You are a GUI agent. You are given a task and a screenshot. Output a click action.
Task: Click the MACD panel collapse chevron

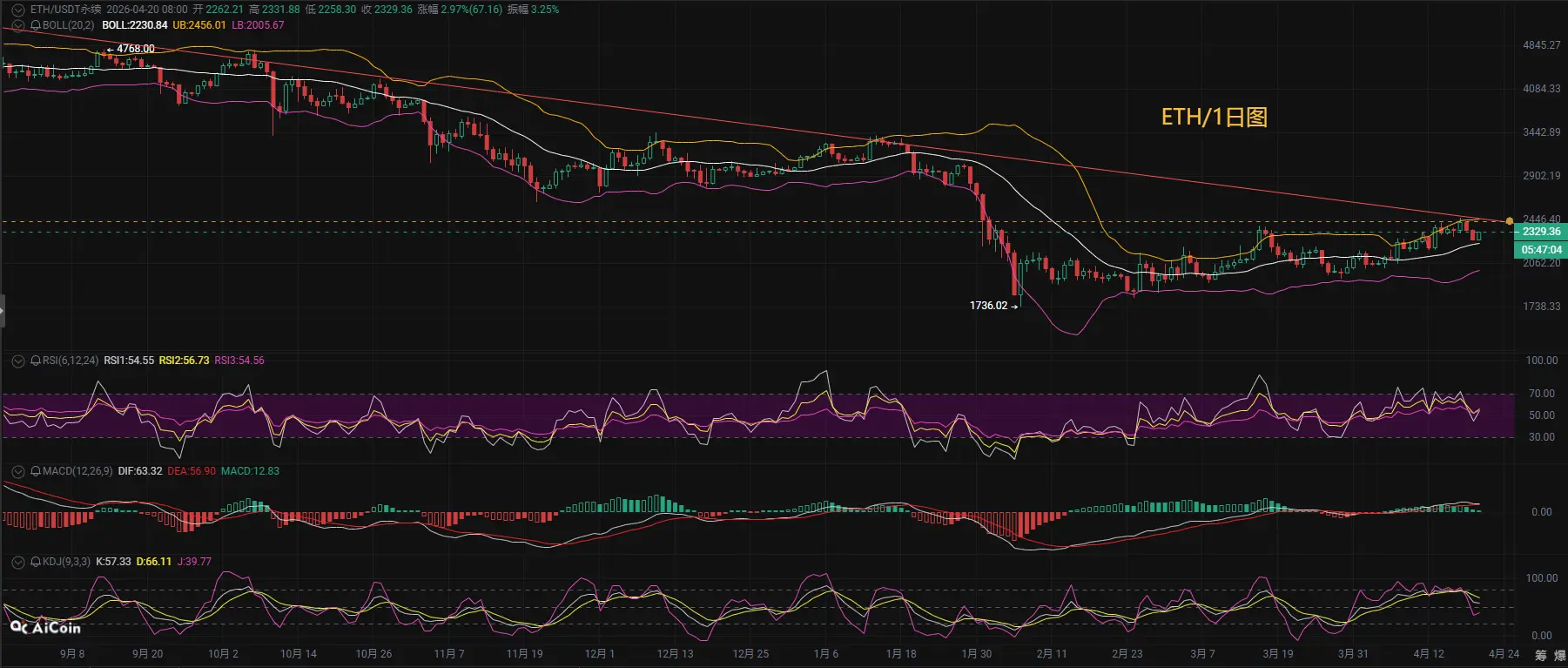pyautogui.click(x=17, y=471)
